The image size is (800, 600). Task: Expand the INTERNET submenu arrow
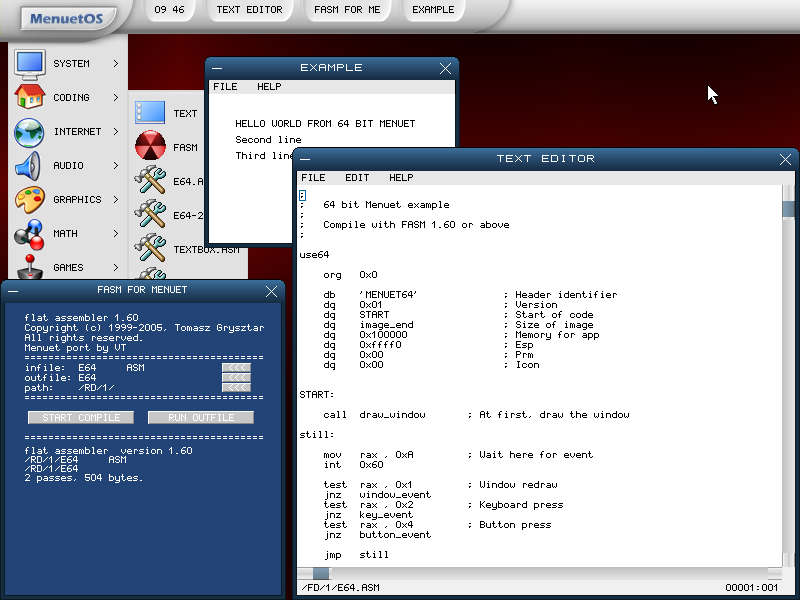116,132
